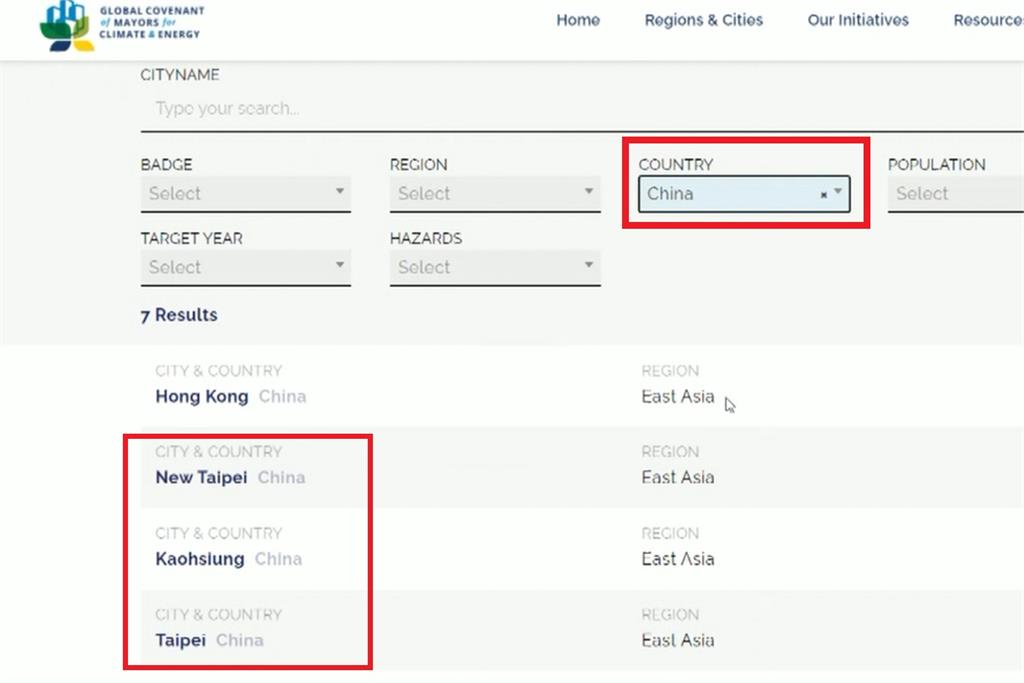Click East Asia region in Kaohsiung row
Image resolution: width=1024 pixels, height=683 pixels.
[678, 559]
